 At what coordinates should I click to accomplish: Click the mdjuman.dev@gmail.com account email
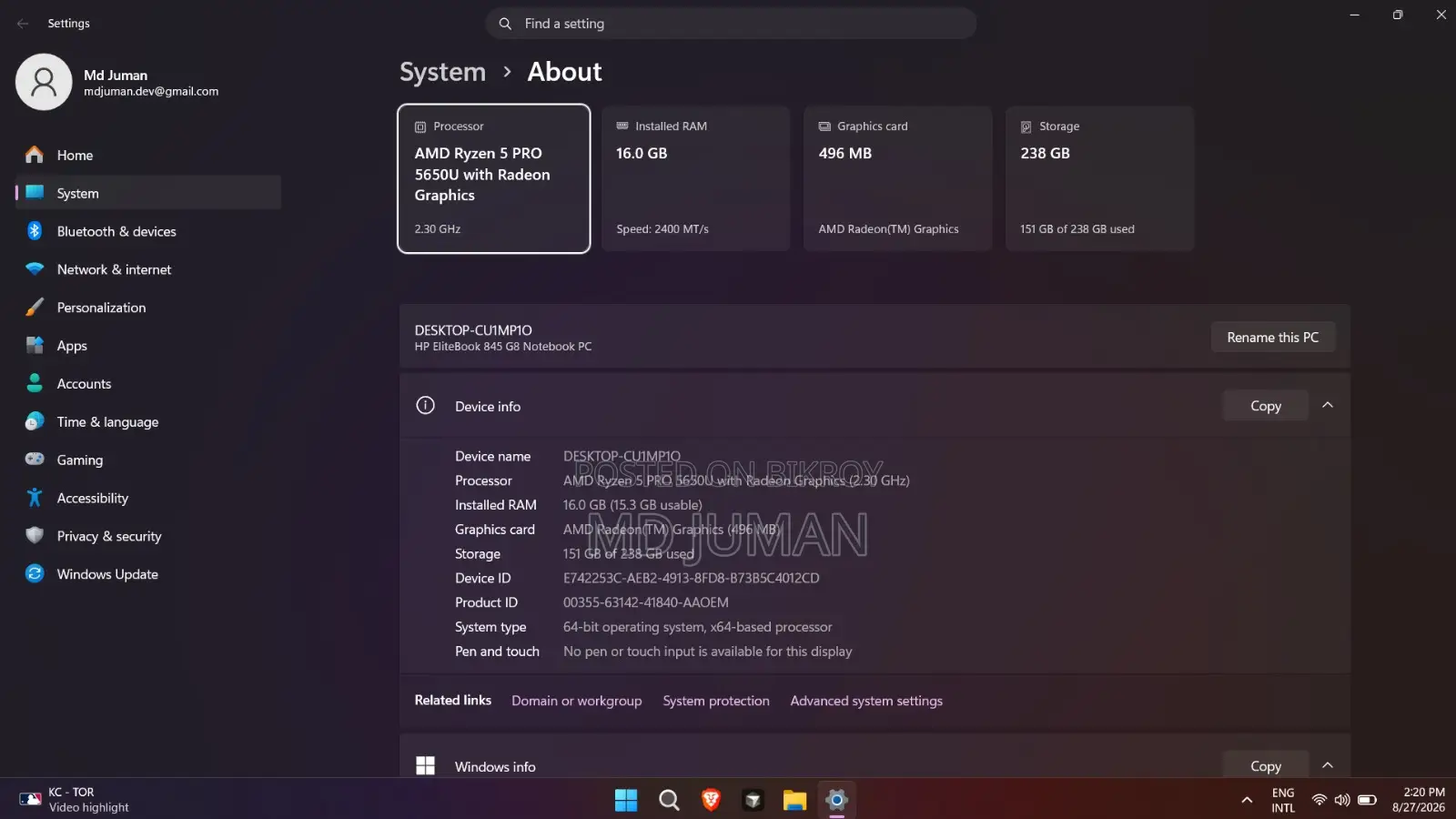pyautogui.click(x=151, y=92)
